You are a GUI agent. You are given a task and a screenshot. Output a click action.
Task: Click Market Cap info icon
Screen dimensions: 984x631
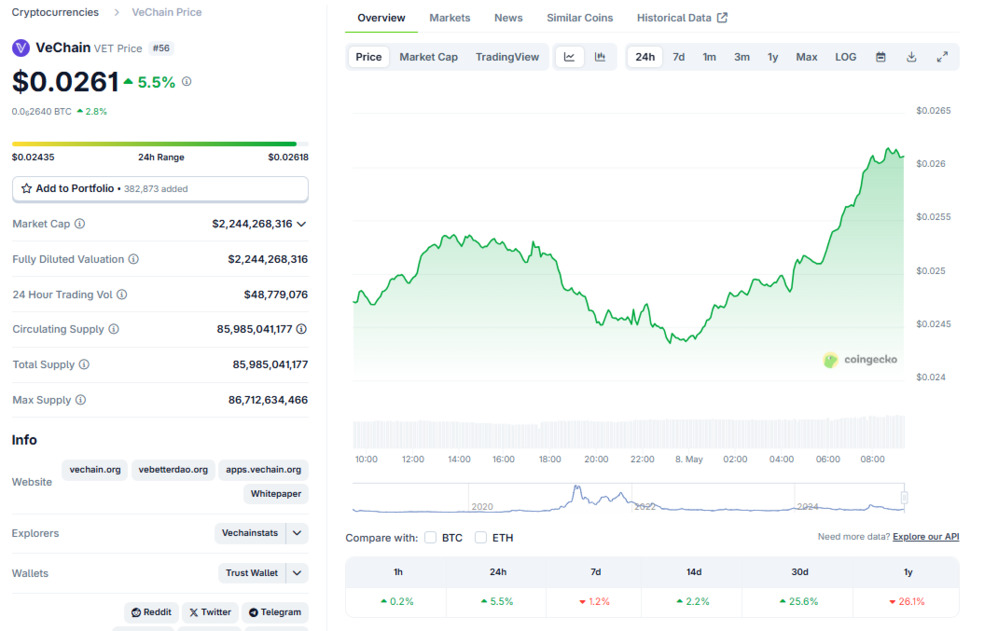[x=80, y=224]
